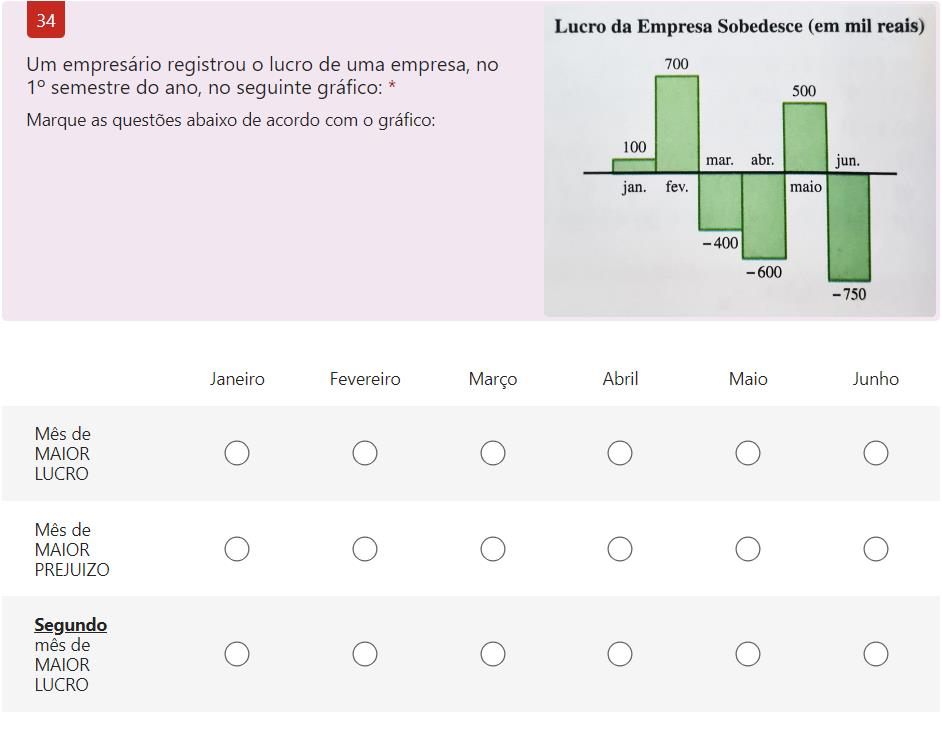Choose Junho for Mês de MAIOR PREJUIZO

click(x=876, y=549)
